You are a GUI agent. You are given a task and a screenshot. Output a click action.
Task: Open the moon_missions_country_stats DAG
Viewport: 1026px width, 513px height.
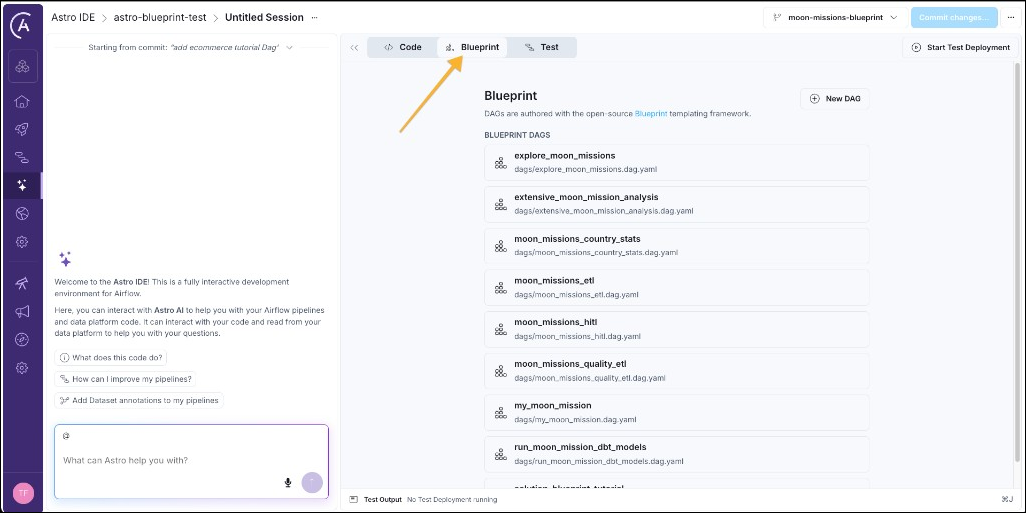point(677,245)
